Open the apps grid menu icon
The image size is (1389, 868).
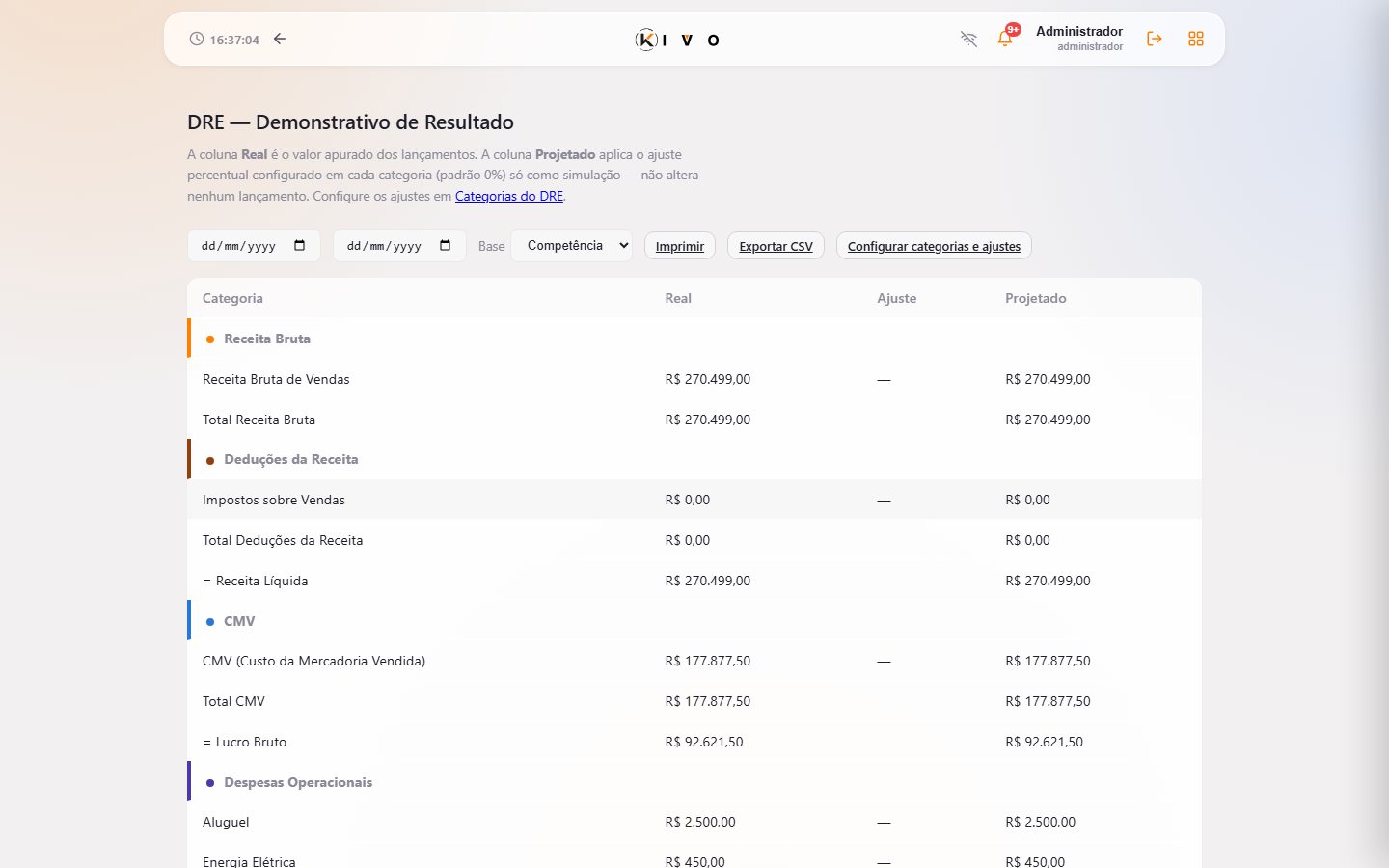1196,40
